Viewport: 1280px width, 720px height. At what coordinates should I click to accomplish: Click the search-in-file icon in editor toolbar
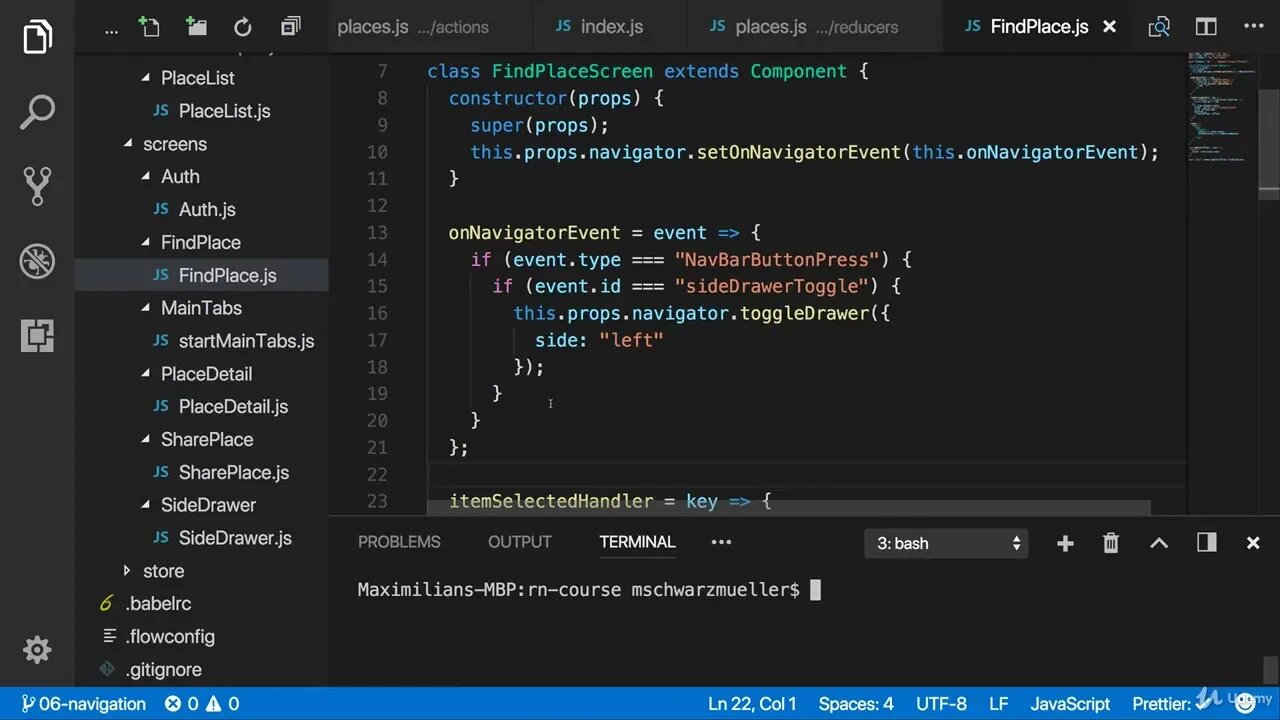(1159, 27)
